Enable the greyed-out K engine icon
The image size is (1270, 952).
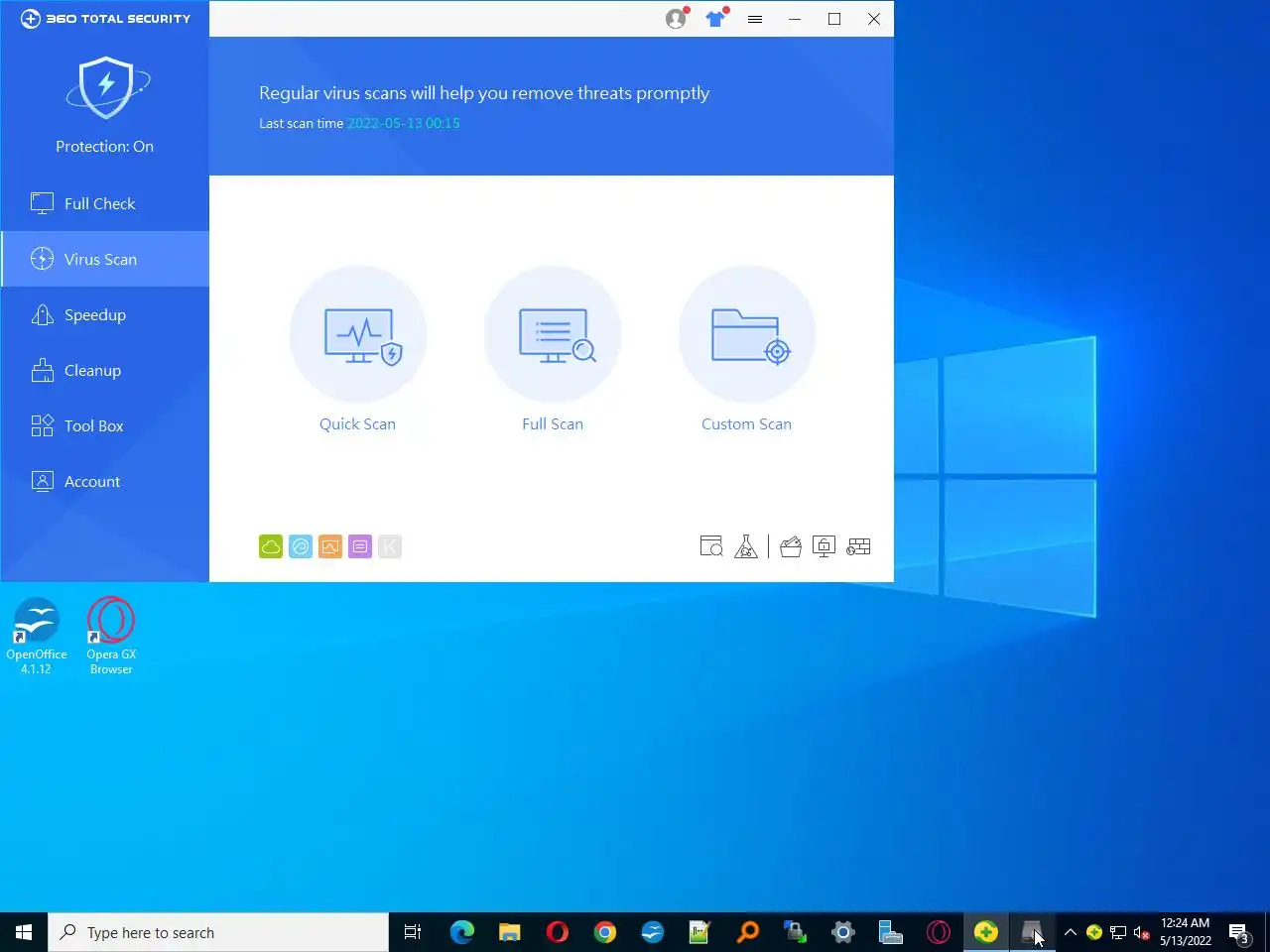pyautogui.click(x=390, y=546)
